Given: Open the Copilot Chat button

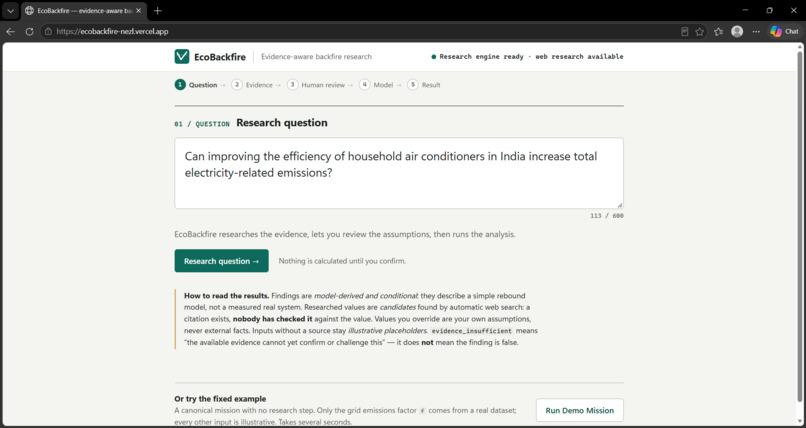Looking at the screenshot, I should (784, 31).
